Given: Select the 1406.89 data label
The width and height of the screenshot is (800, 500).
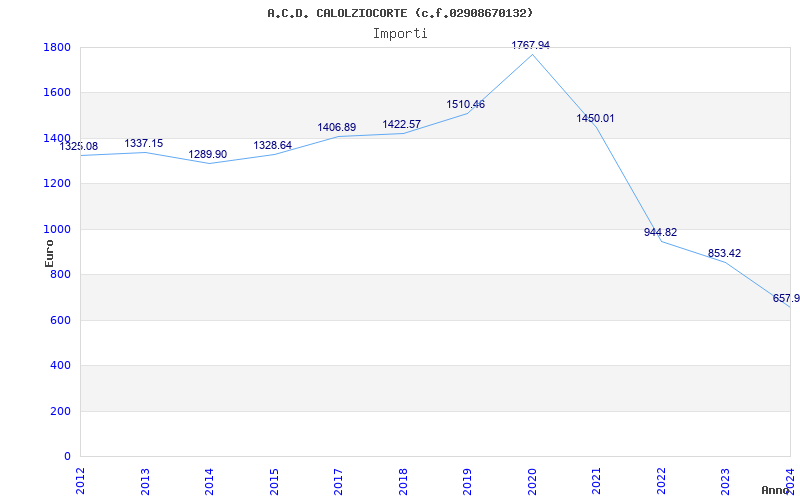Looking at the screenshot, I should click(x=337, y=128).
